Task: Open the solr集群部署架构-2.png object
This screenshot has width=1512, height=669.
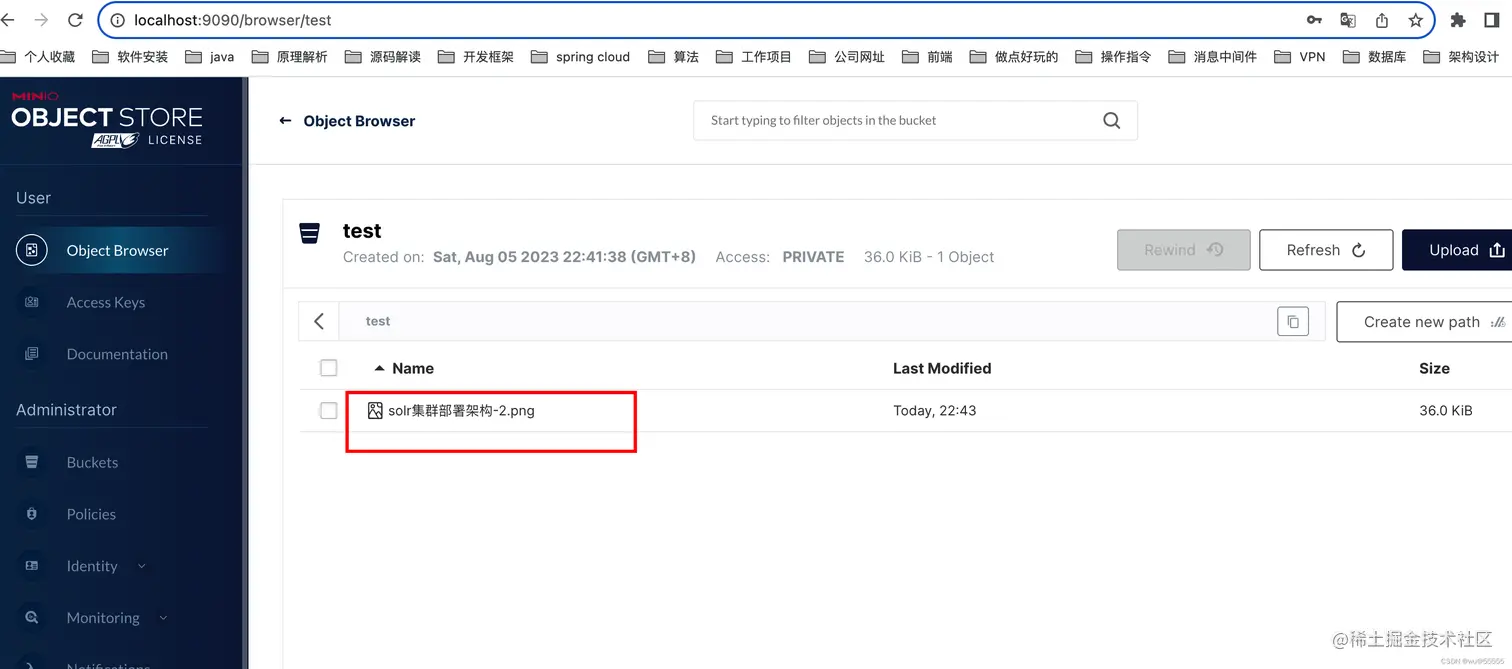Action: click(461, 411)
